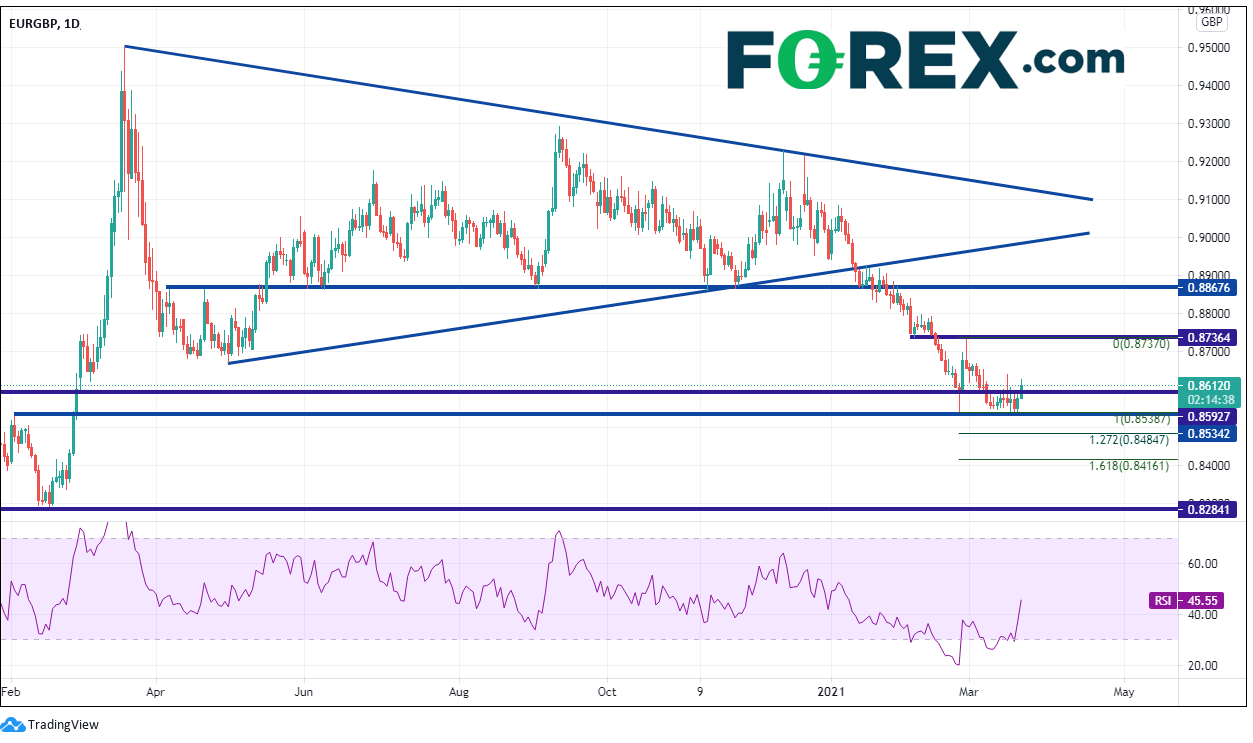This screenshot has width=1253, height=743.
Task: Click the 2021 marker on time axis
Action: tap(831, 690)
